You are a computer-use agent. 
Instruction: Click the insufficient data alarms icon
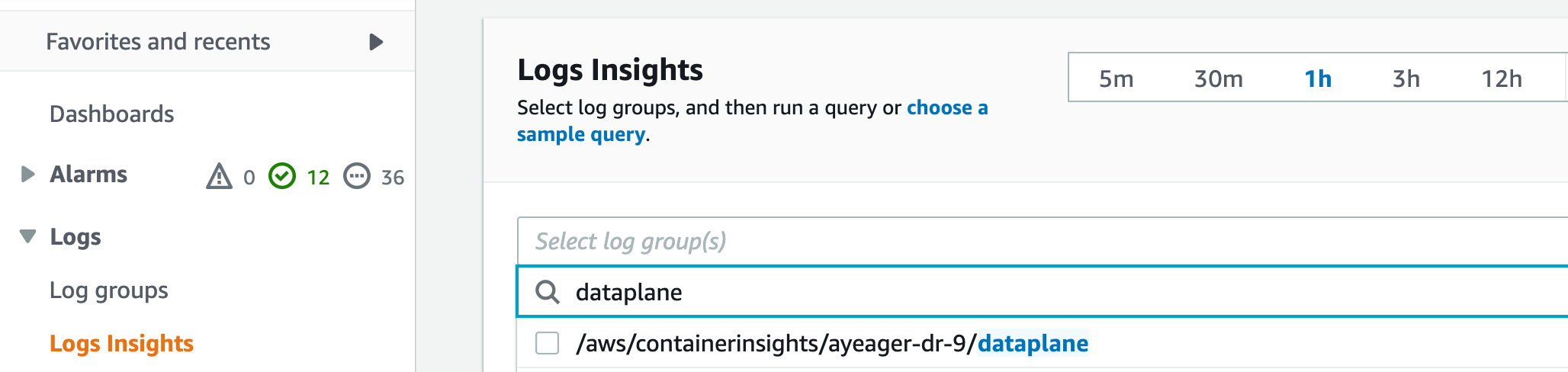pos(357,176)
